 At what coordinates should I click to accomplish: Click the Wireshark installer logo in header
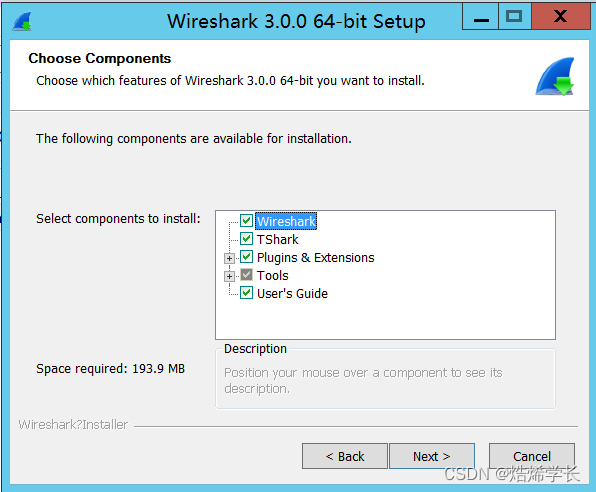pos(555,76)
